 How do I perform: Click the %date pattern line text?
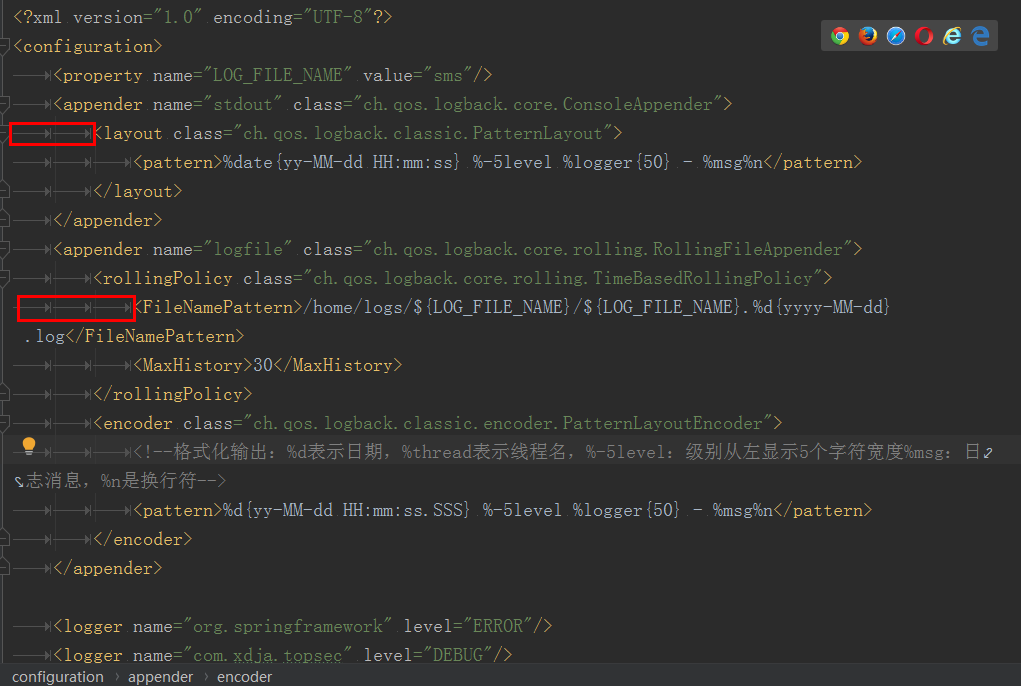coord(493,162)
